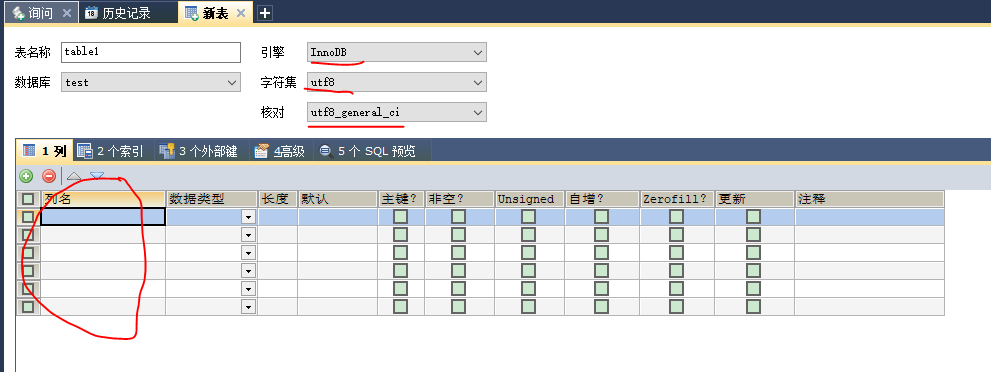Open the 5 个 SQL 预览 tab
The height and width of the screenshot is (372, 991).
pos(369,151)
